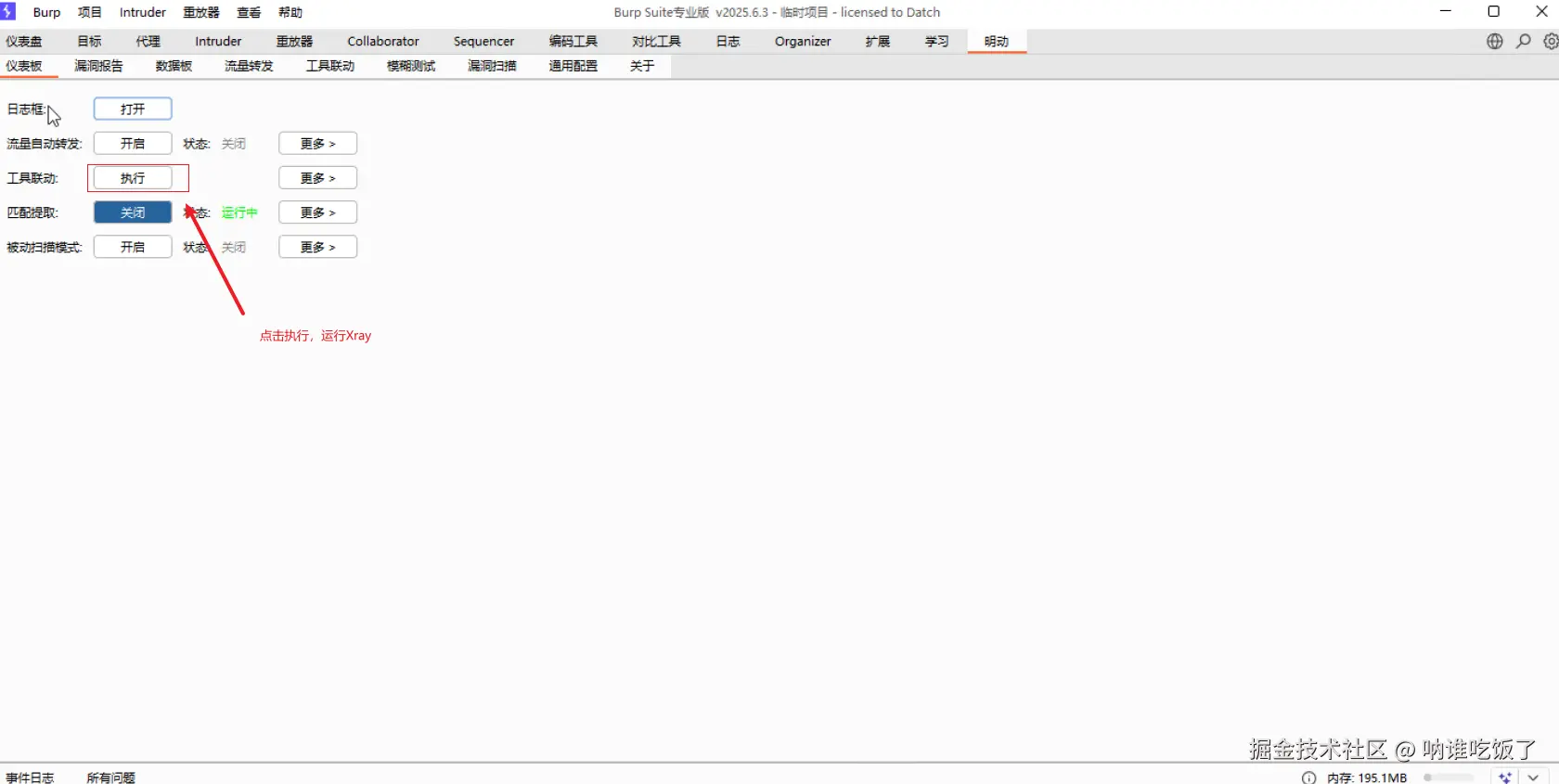Image resolution: width=1559 pixels, height=784 pixels.
Task: Switch to the 重放器 main tab
Action: click(294, 41)
